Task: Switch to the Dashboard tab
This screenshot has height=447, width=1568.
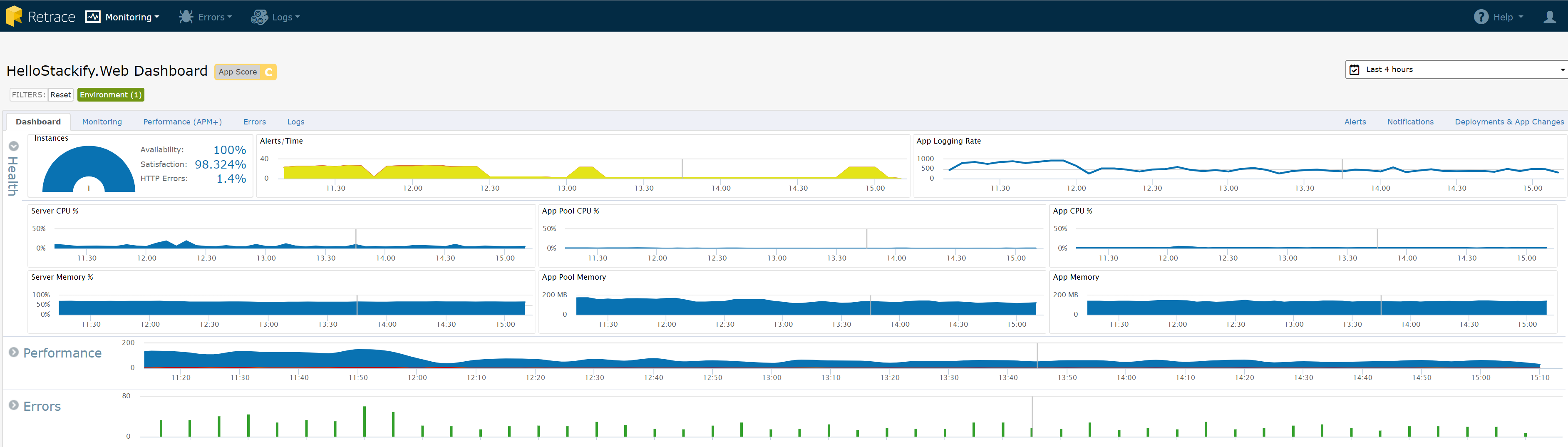Action: [x=38, y=122]
